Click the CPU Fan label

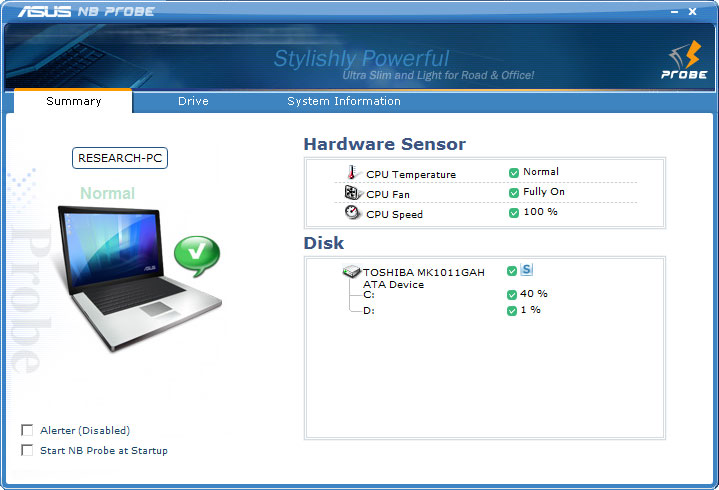(x=388, y=194)
